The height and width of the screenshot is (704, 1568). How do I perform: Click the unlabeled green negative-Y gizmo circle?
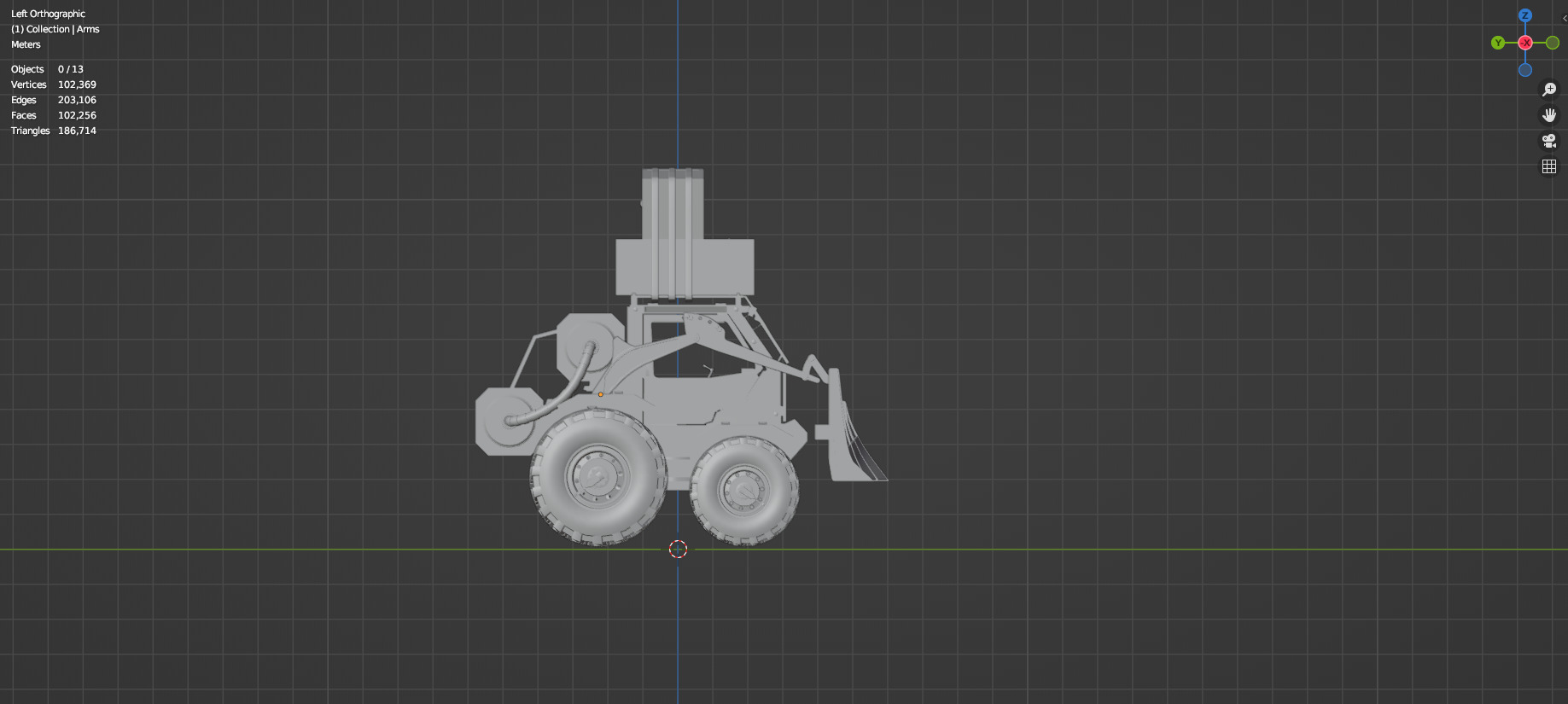1553,43
